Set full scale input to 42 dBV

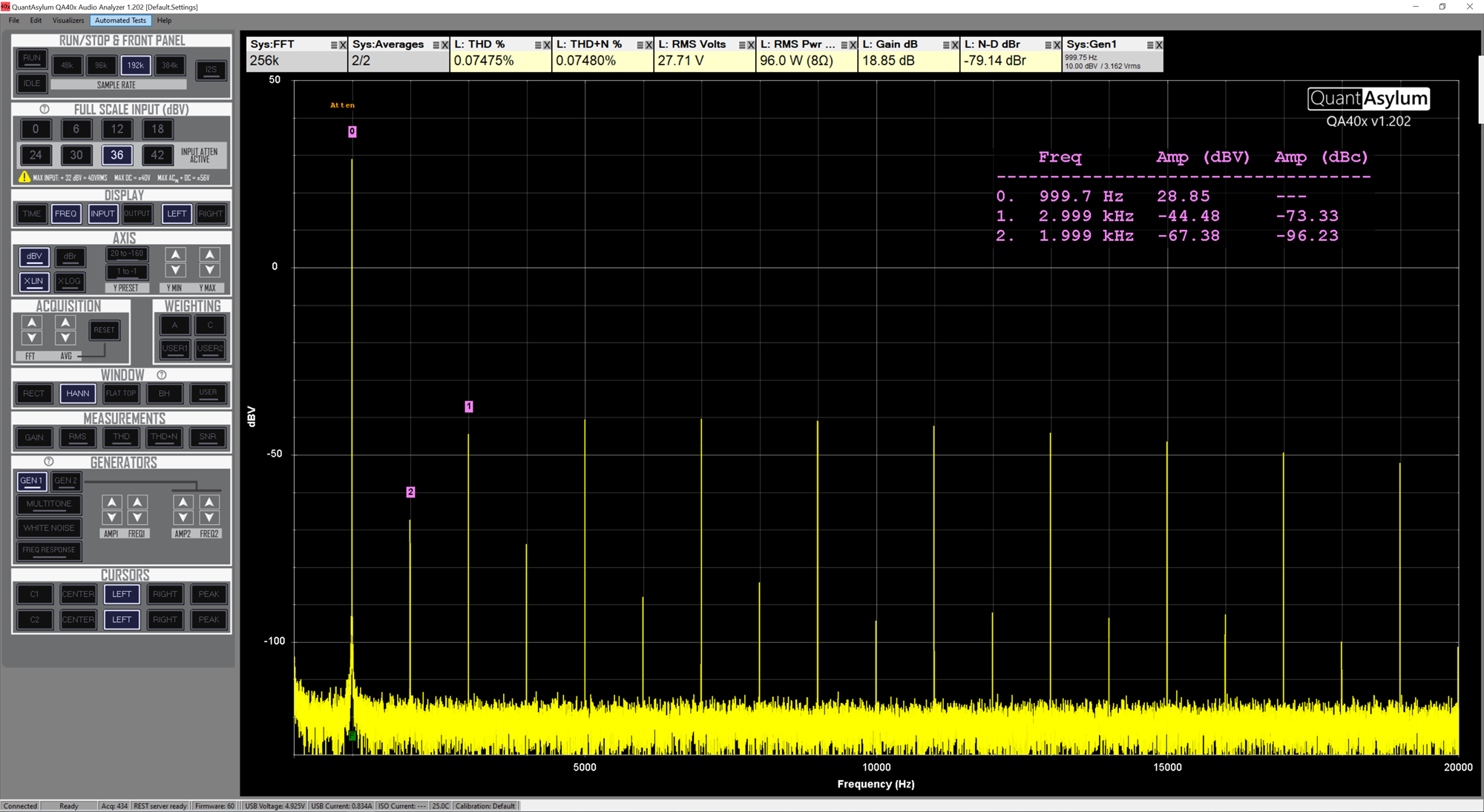157,155
